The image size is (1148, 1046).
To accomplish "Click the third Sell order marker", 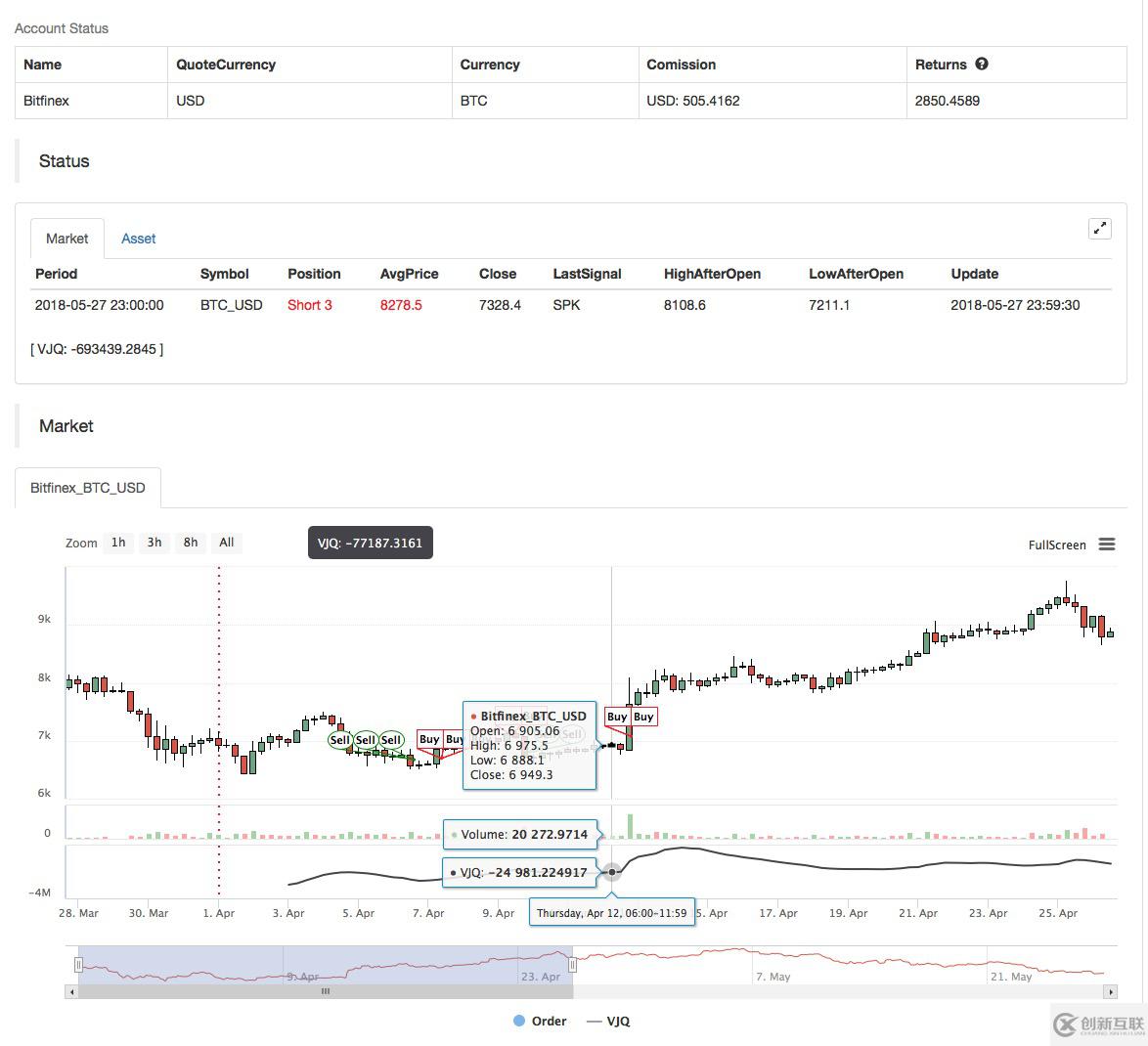I will 391,740.
